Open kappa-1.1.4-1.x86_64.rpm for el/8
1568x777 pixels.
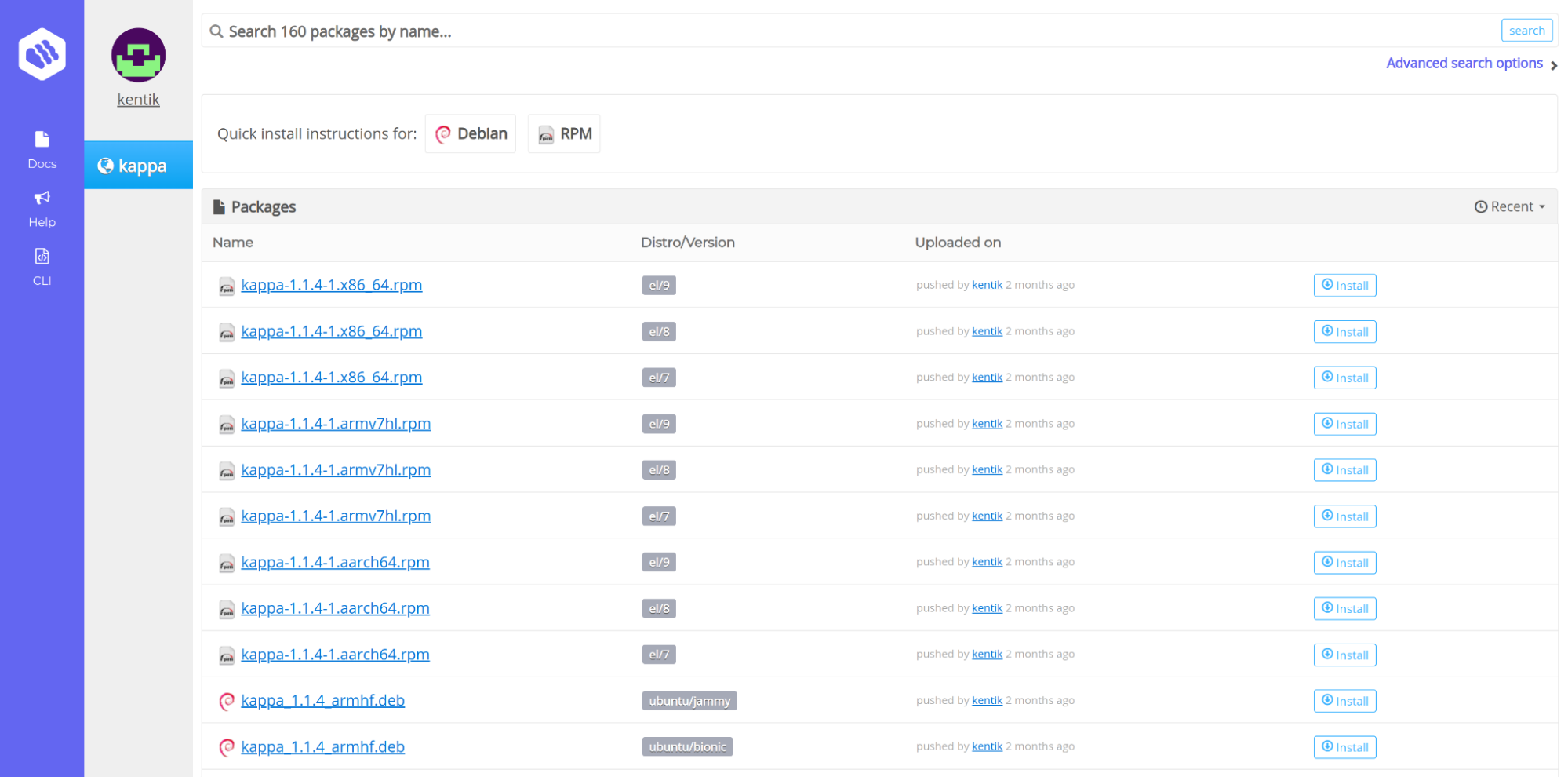332,331
